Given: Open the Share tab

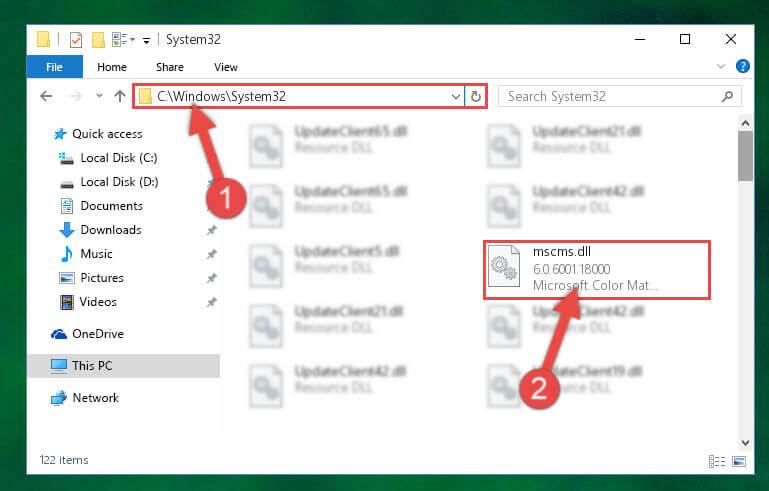Looking at the screenshot, I should [169, 67].
